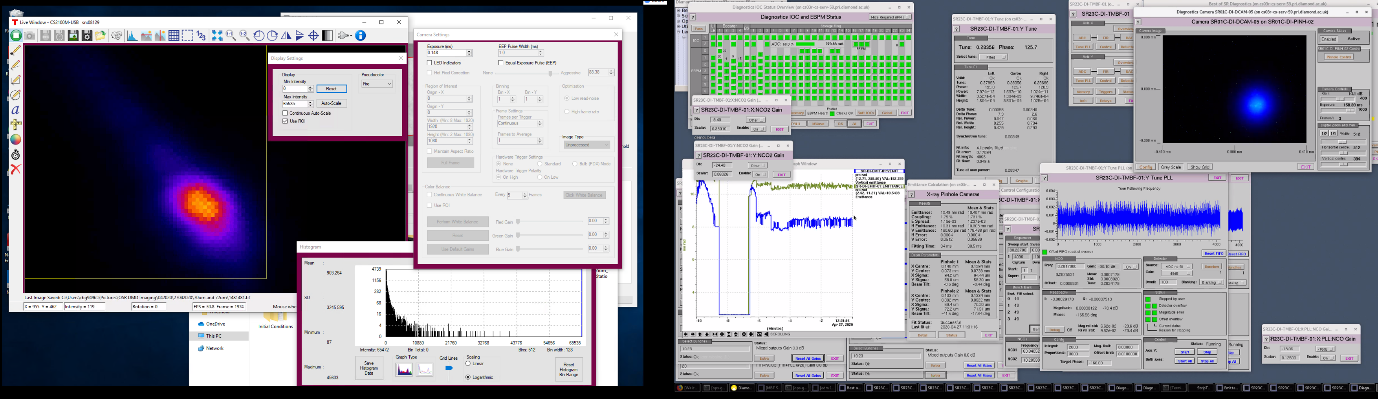Start live capture with green toolbar icon

[16, 35]
